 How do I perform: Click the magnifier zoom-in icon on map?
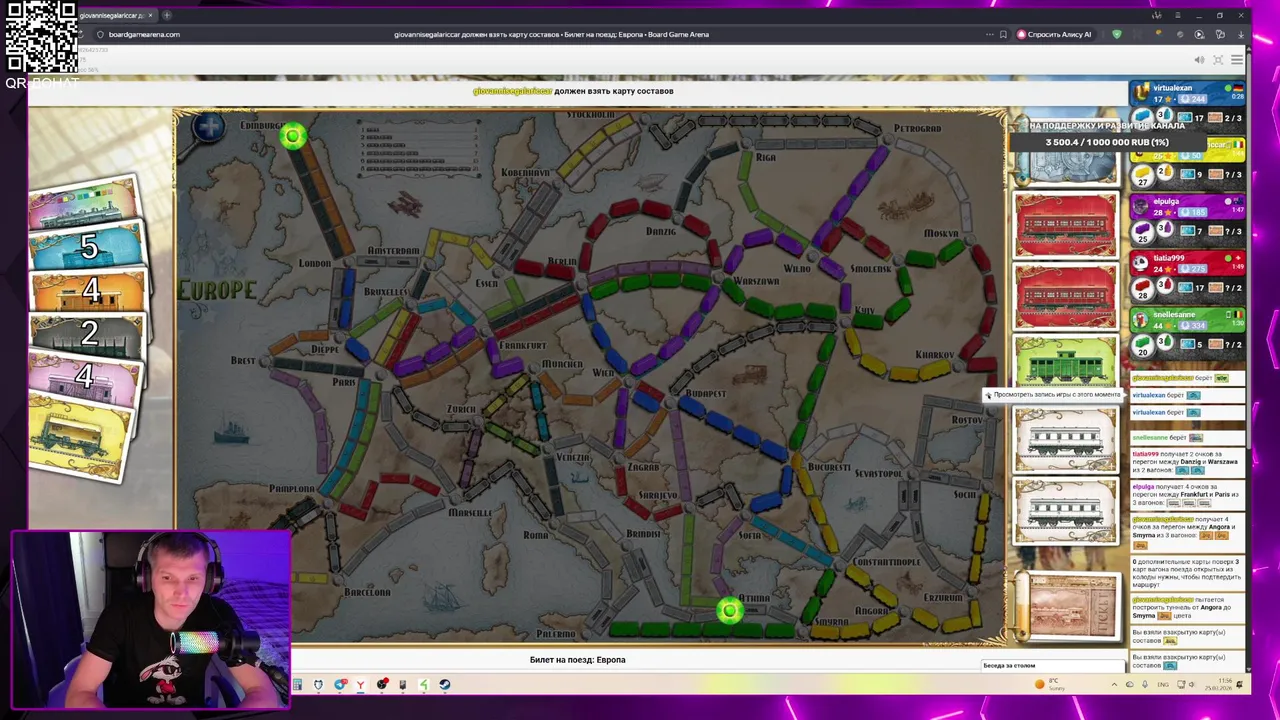(x=209, y=128)
